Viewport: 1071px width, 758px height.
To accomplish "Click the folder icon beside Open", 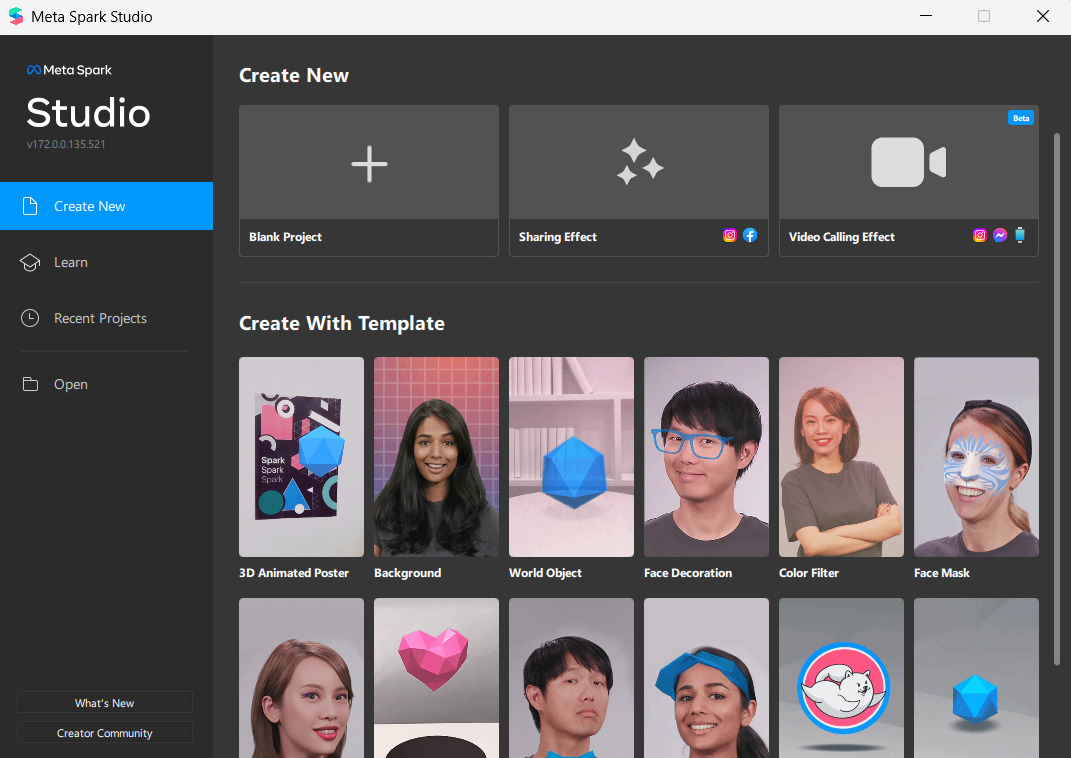I will pyautogui.click(x=31, y=384).
